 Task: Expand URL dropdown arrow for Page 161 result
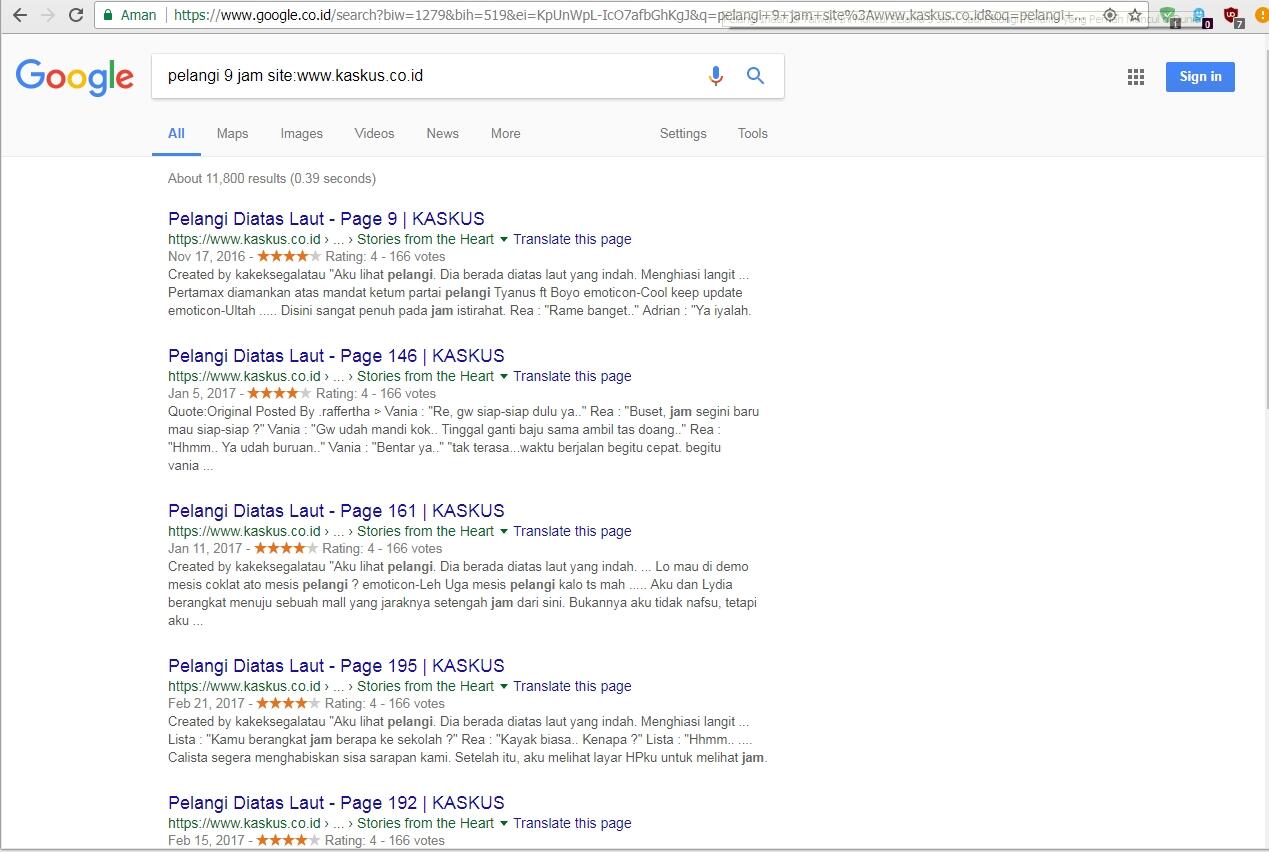click(x=504, y=531)
